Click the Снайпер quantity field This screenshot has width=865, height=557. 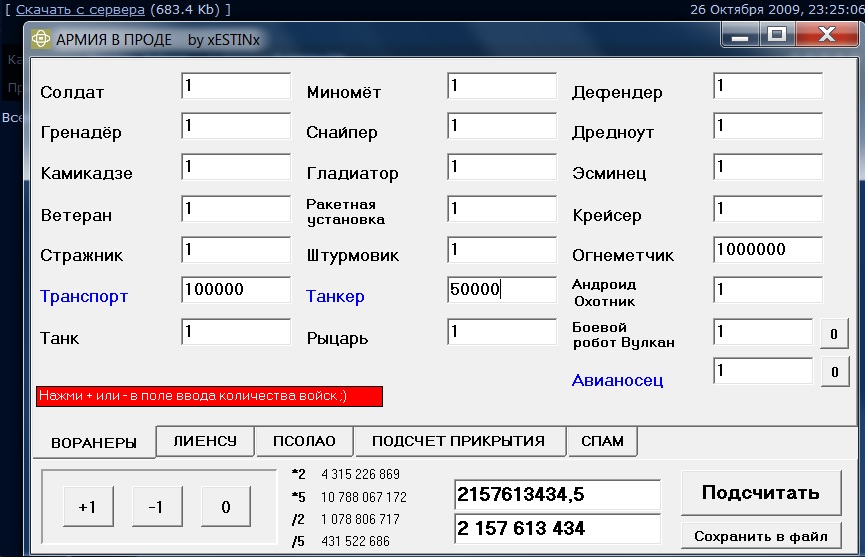point(502,126)
